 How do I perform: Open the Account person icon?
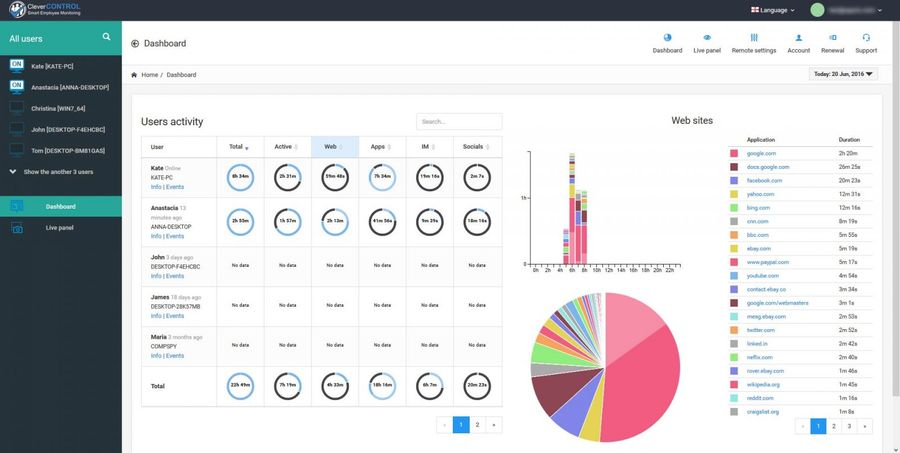tap(798, 37)
